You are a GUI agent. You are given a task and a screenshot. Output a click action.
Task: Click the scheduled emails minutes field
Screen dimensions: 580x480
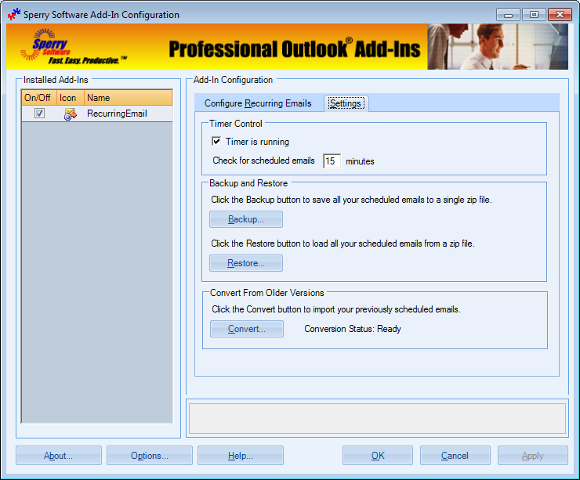(x=331, y=161)
